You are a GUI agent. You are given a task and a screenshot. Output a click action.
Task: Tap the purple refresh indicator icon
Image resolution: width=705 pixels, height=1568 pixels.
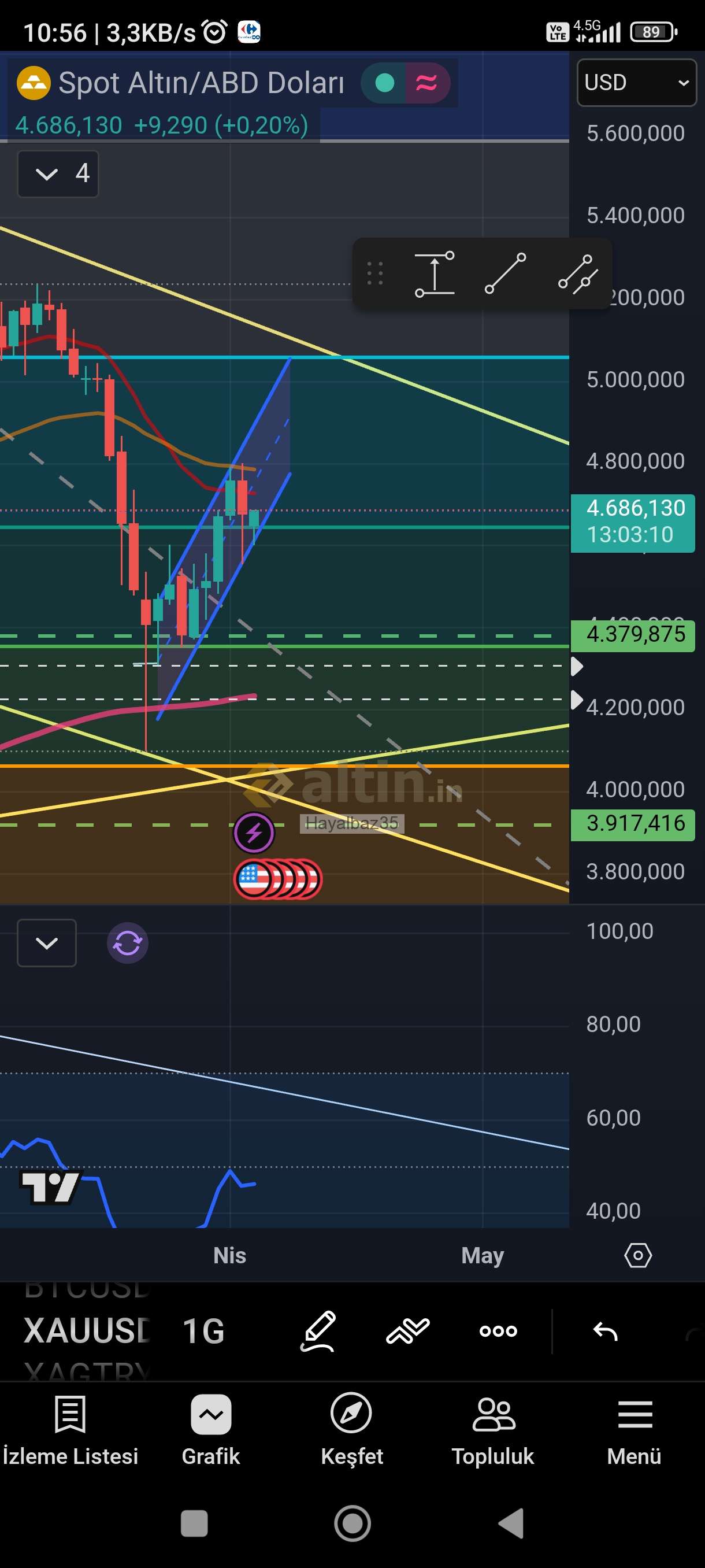click(x=128, y=943)
